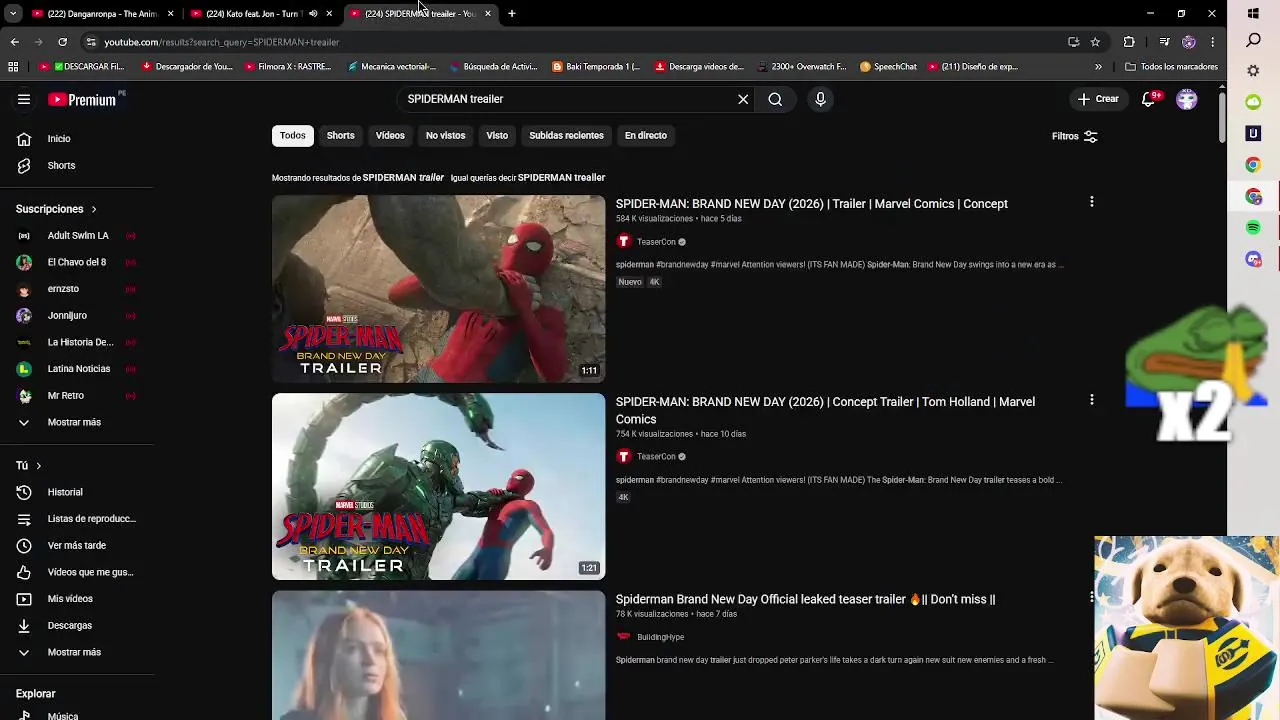Screen dimensions: 1280x720
Task: Open a new browser tab
Action: (x=512, y=14)
